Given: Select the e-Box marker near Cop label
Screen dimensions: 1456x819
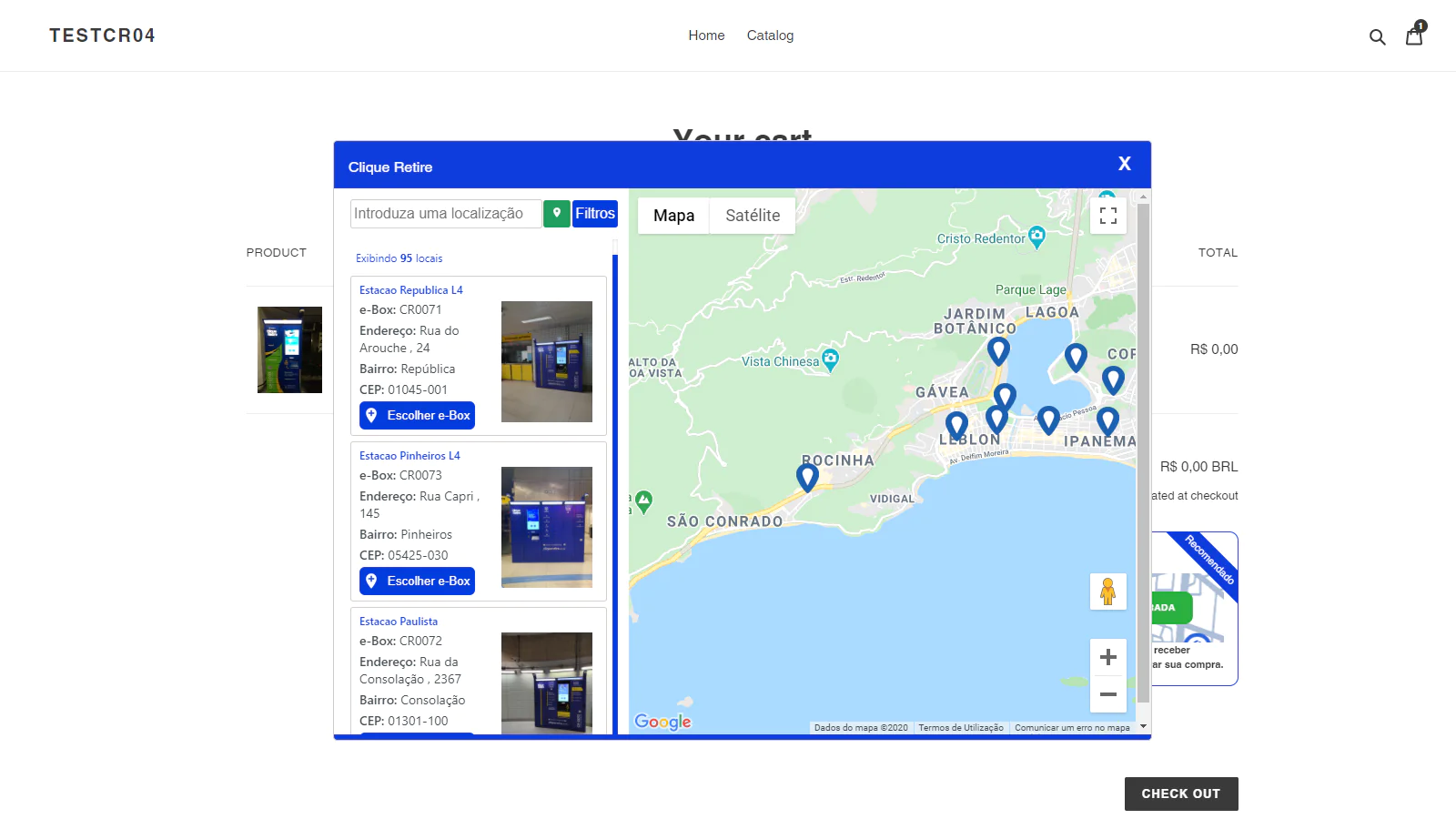Looking at the screenshot, I should click(1113, 379).
